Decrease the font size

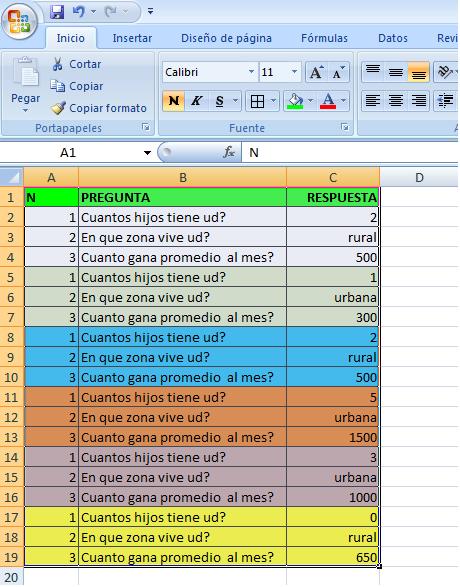click(338, 72)
